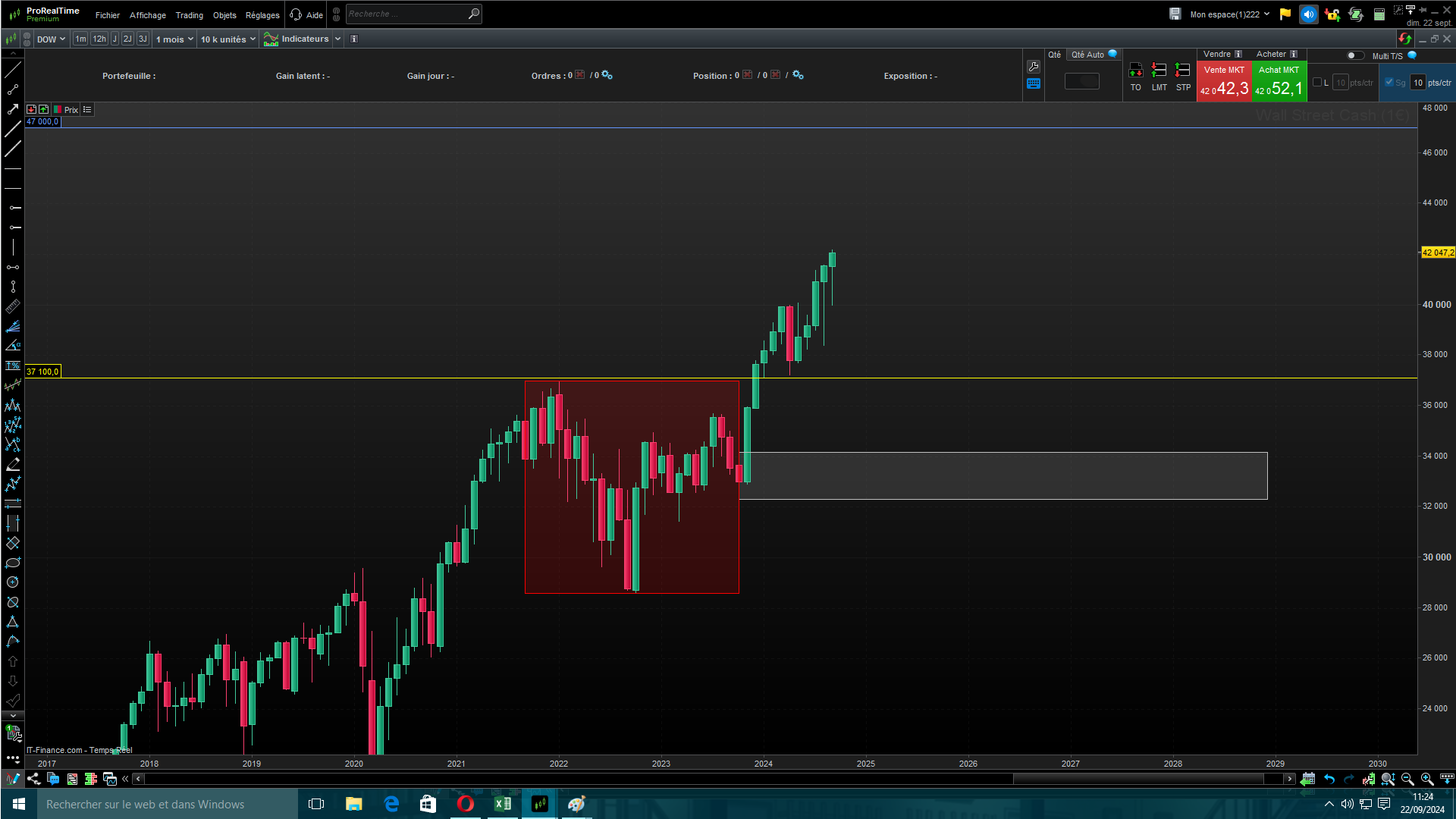The width and height of the screenshot is (1456, 819).
Task: Toggle the Multi T/S switch
Action: click(1354, 55)
